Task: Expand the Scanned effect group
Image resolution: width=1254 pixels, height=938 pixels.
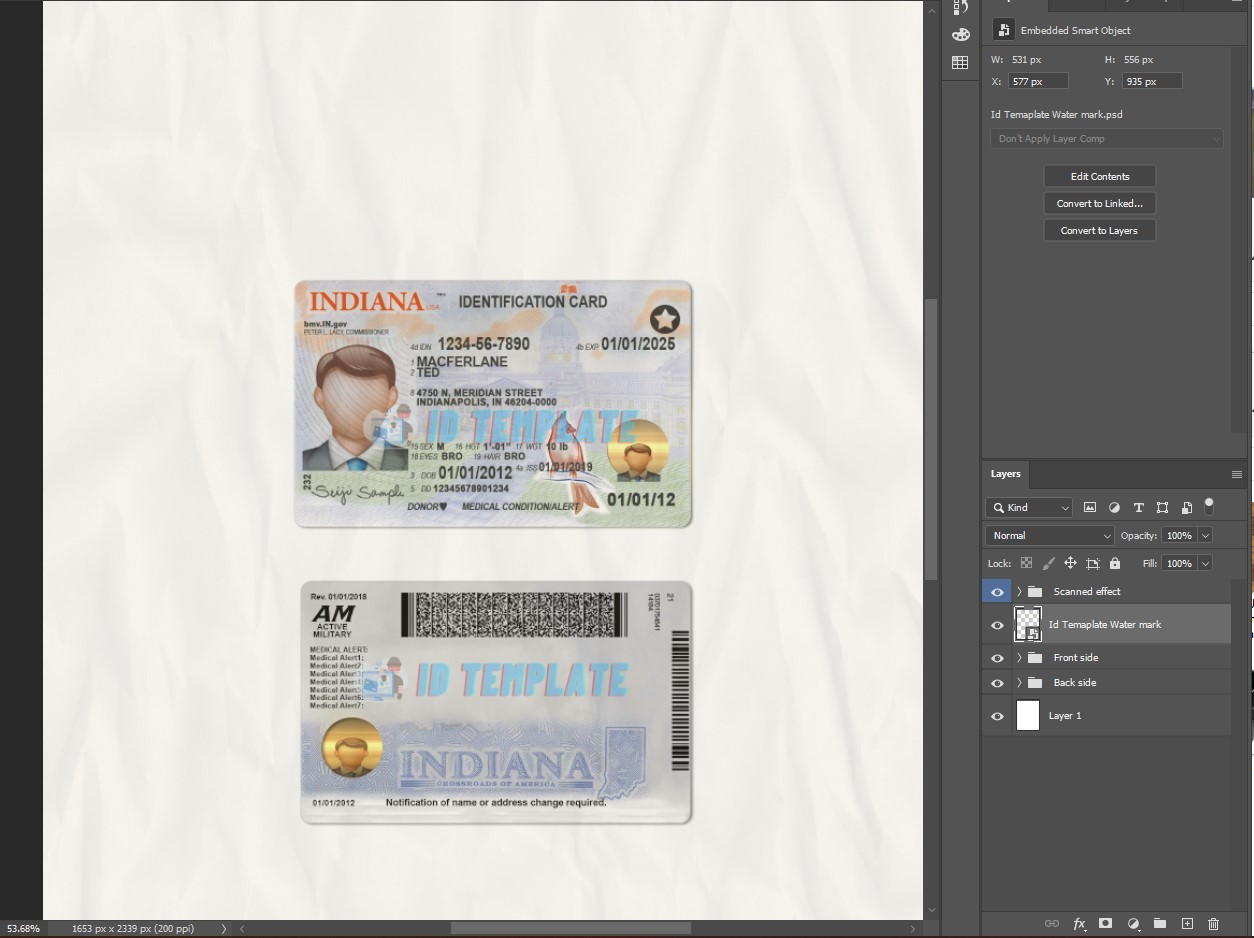Action: coord(1019,592)
